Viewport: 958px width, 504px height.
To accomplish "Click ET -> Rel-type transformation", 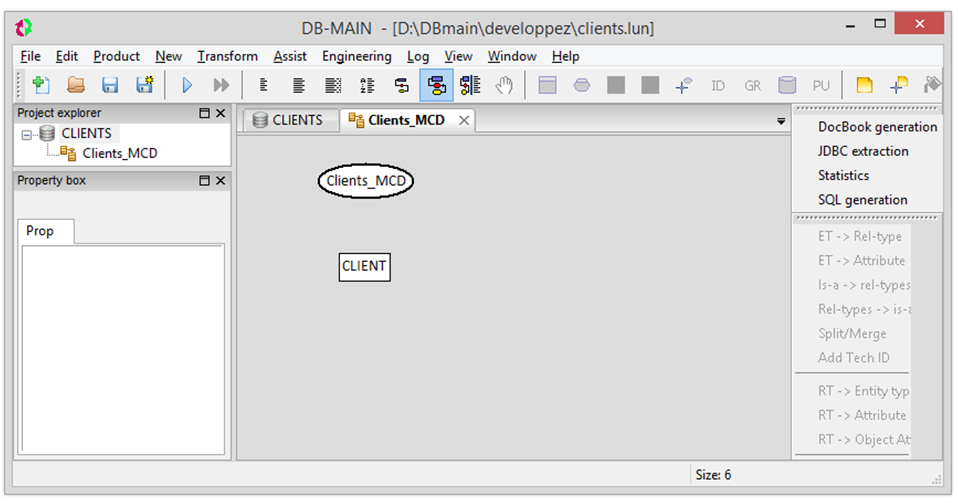I will [860, 236].
